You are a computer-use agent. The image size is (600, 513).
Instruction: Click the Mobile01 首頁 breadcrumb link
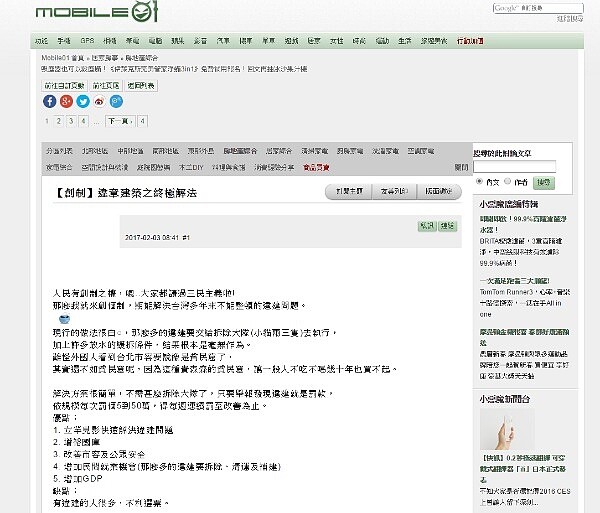[63, 58]
